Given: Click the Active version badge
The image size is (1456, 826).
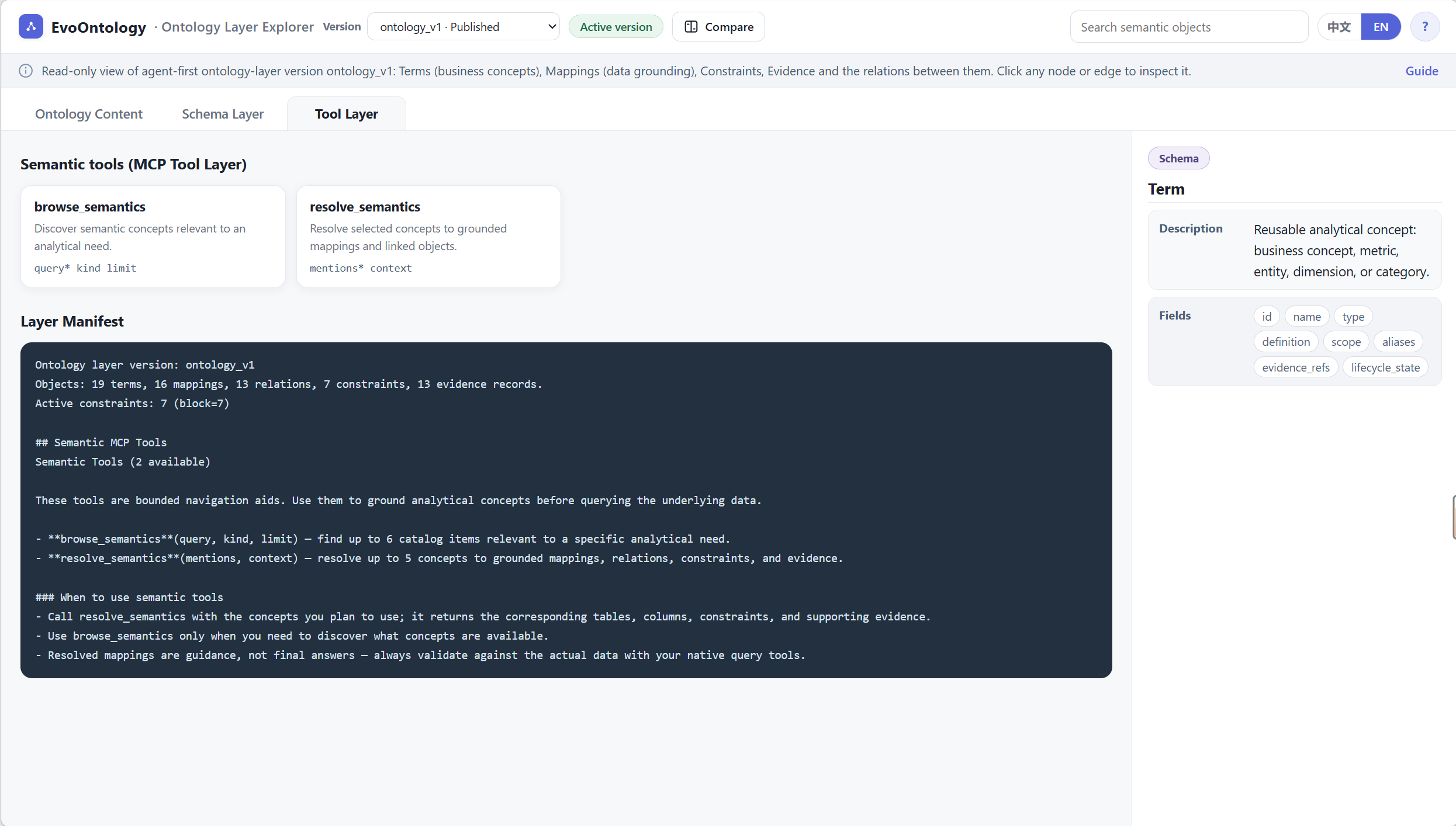Looking at the screenshot, I should point(616,27).
